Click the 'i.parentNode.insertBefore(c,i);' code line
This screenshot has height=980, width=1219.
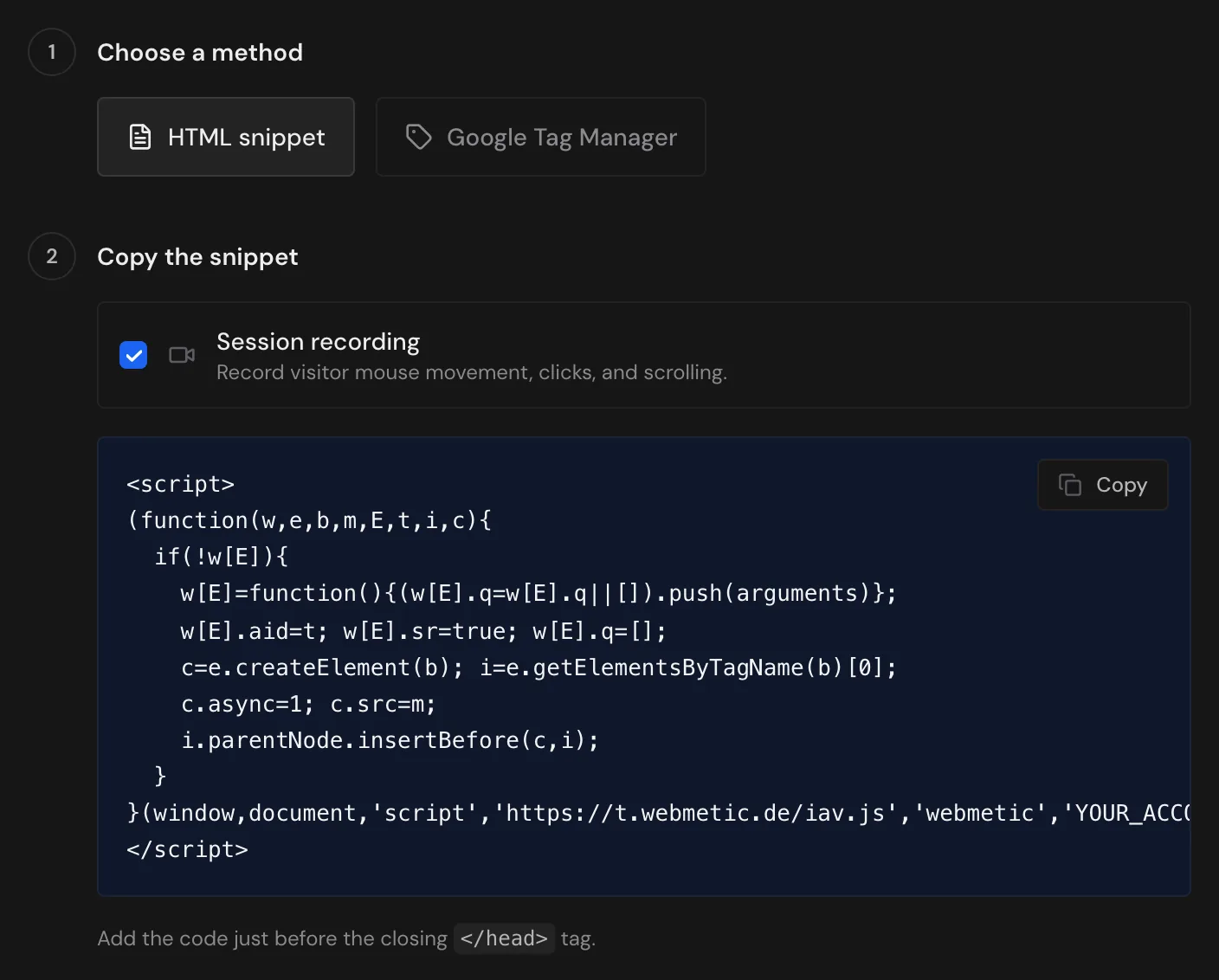click(390, 740)
